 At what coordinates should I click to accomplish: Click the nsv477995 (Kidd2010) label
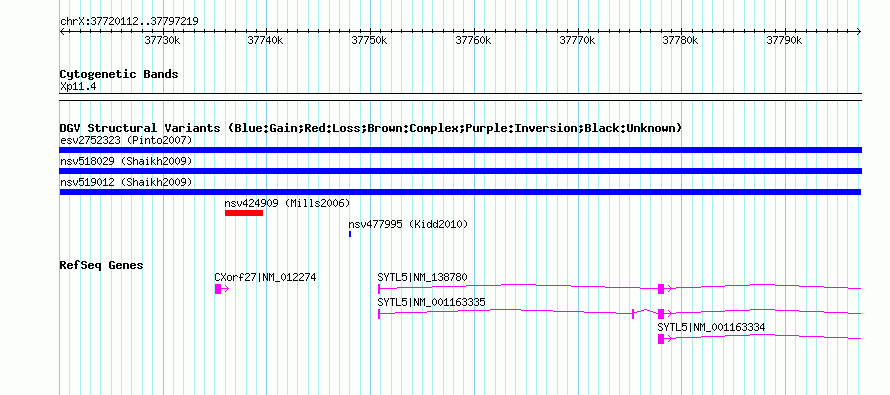point(409,224)
